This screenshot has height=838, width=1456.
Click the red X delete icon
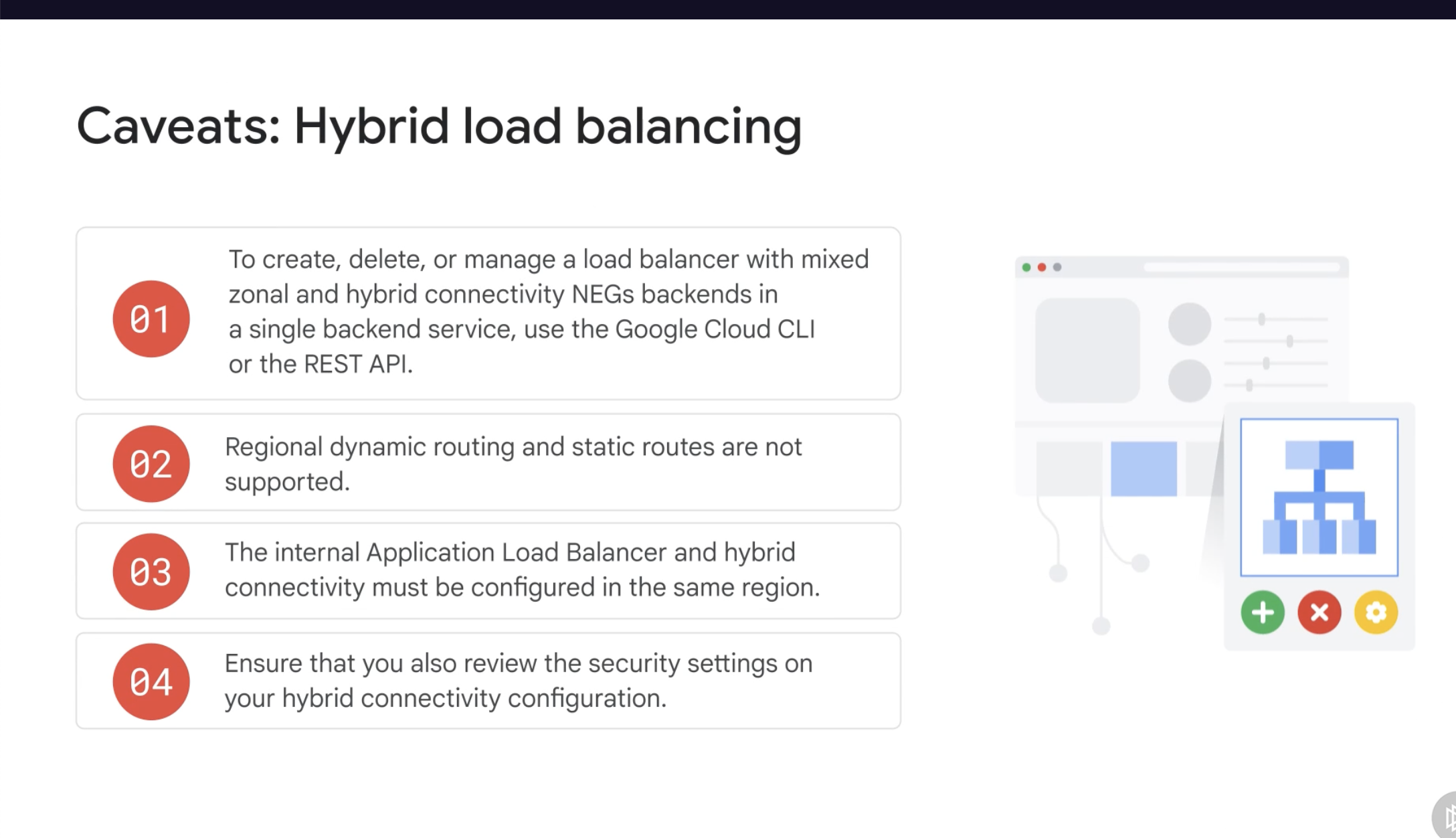pyautogui.click(x=1319, y=612)
